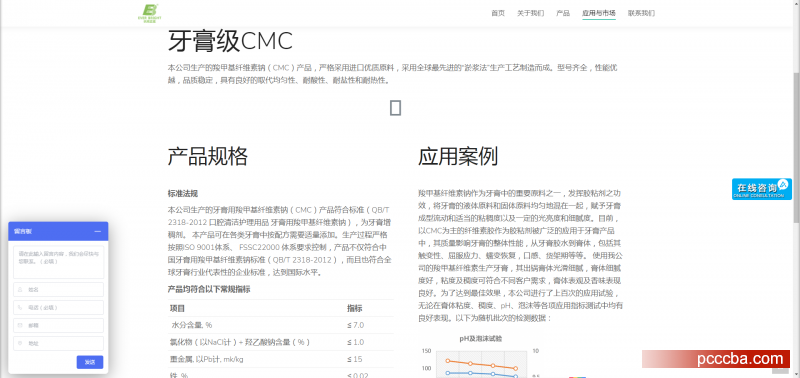Click the phone icon in 电话 field
This screenshot has height=378, width=800.
pos(20,307)
